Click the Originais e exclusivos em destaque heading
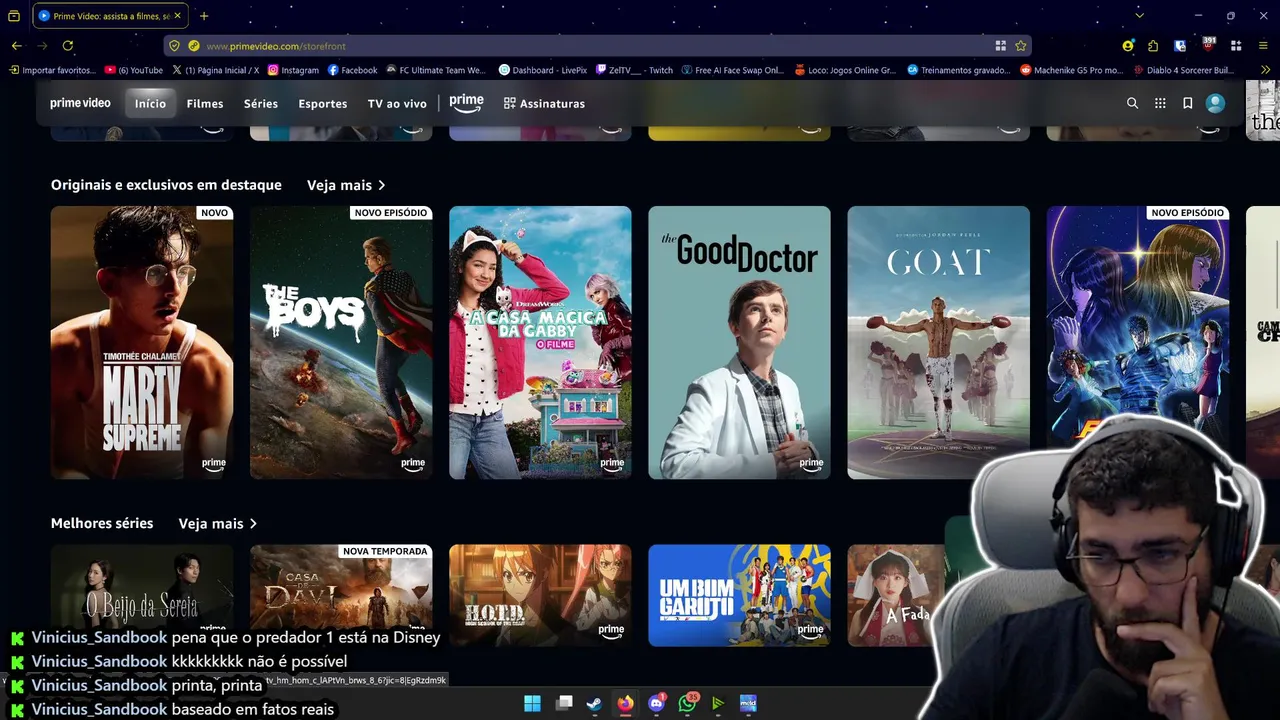The image size is (1280, 720). click(x=166, y=185)
